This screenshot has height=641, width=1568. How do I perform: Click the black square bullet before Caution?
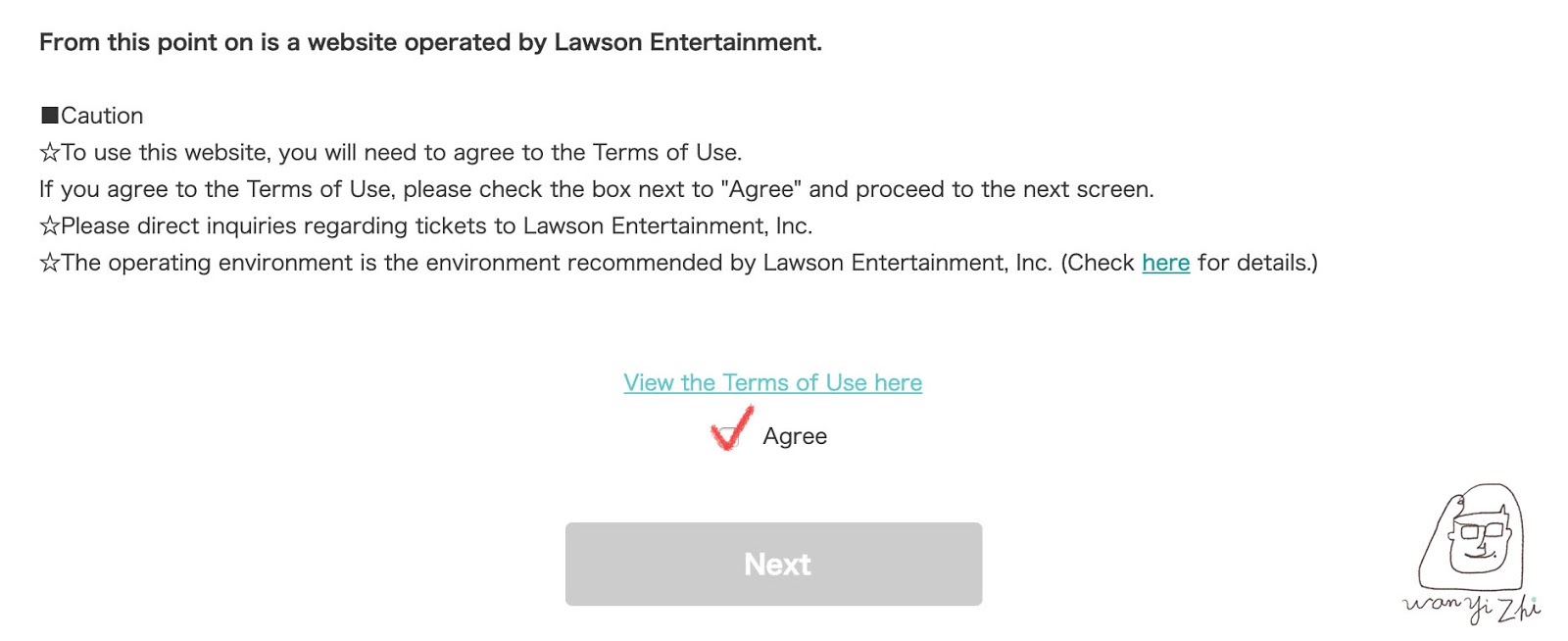coord(50,116)
